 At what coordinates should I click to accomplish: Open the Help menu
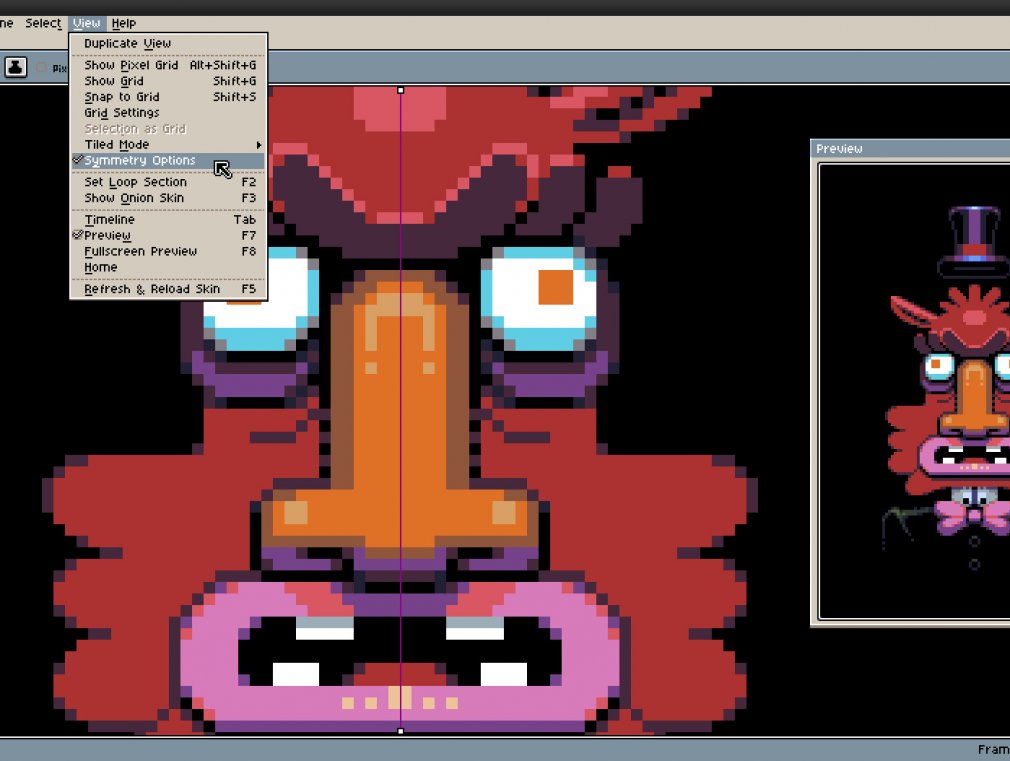(x=124, y=23)
